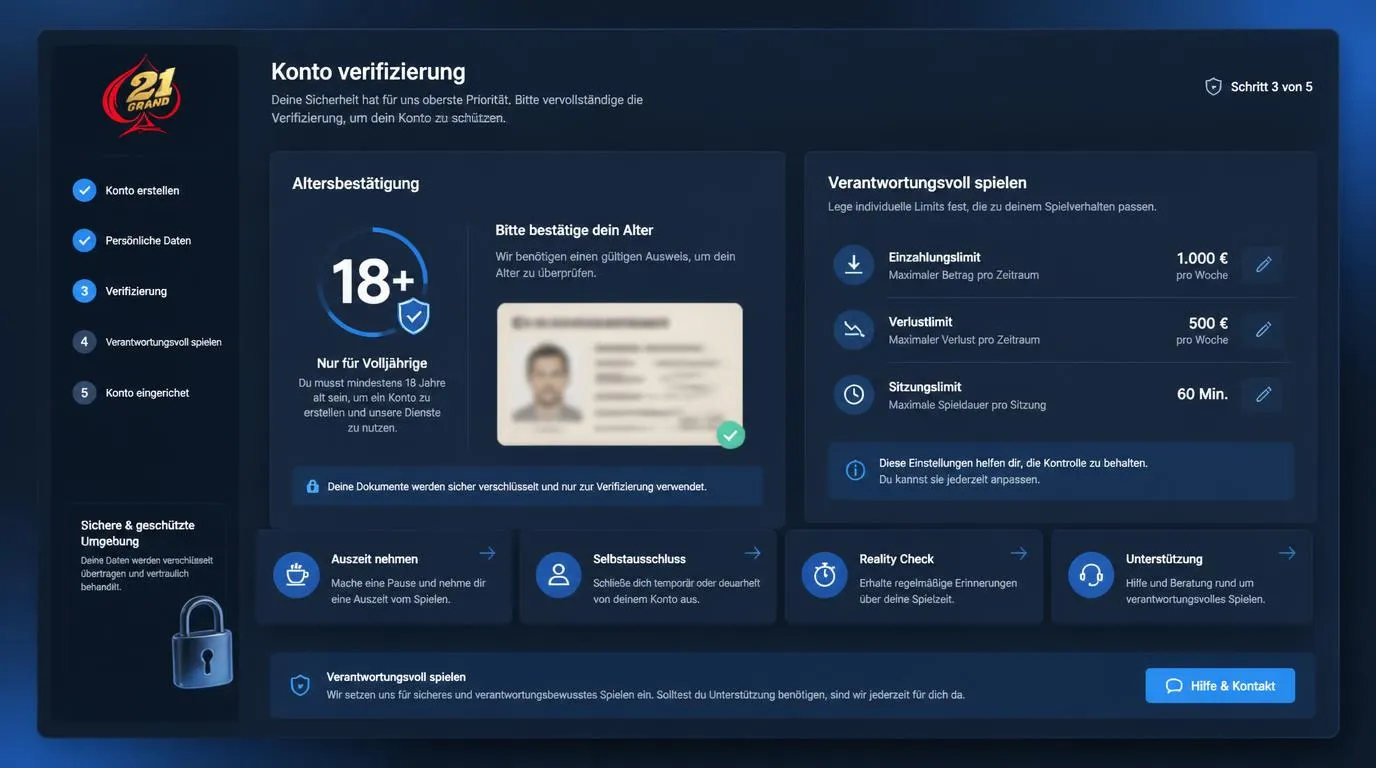The height and width of the screenshot is (768, 1376).
Task: Click the Verlustlimit trend-down icon
Action: point(854,330)
